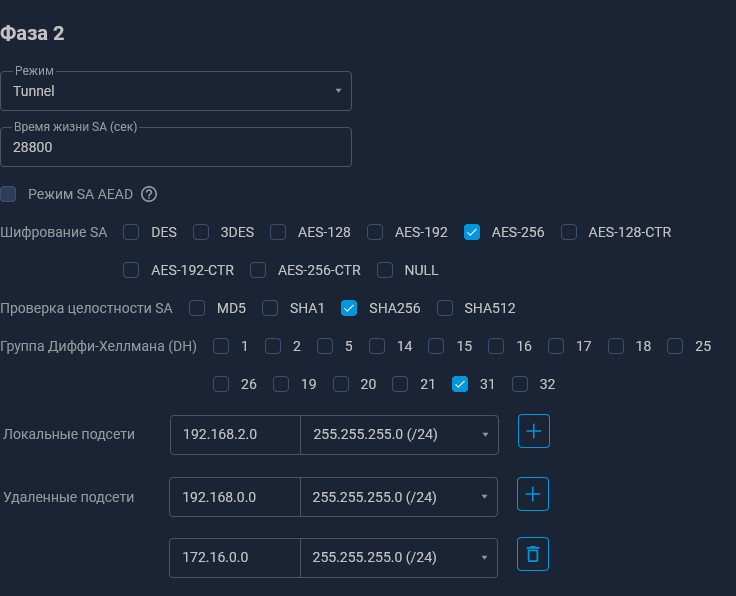Tick the MD5 integrity checkbox

(197, 308)
